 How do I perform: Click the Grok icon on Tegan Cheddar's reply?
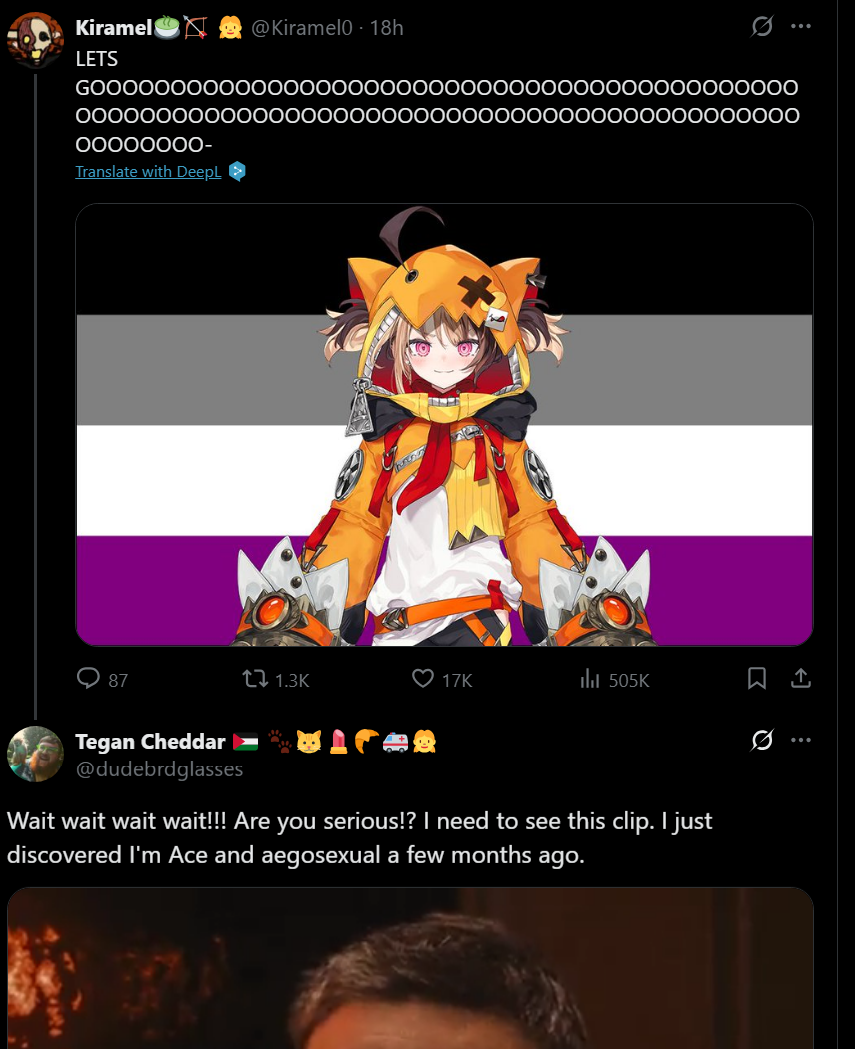click(762, 740)
